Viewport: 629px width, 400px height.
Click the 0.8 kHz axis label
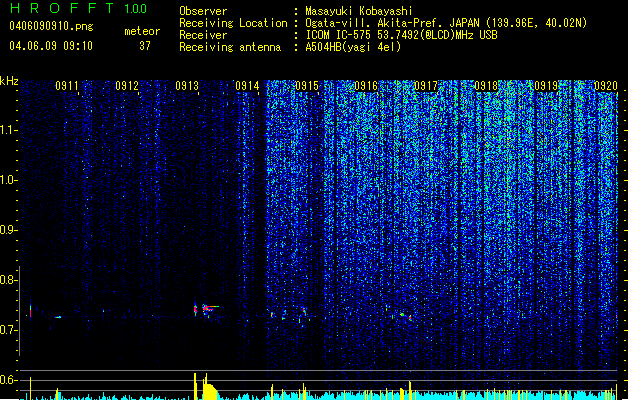[8, 280]
